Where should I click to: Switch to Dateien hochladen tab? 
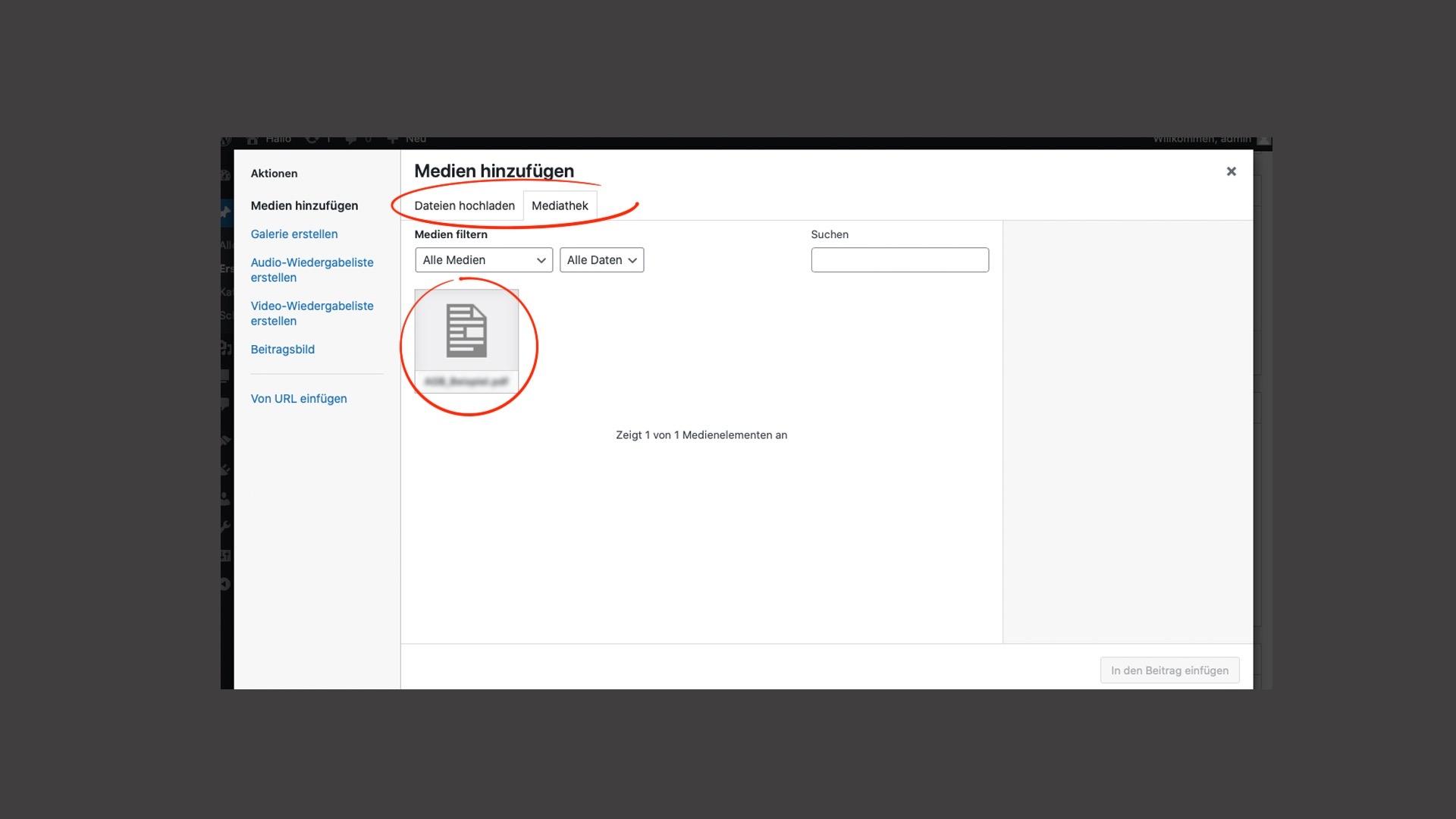tap(464, 206)
